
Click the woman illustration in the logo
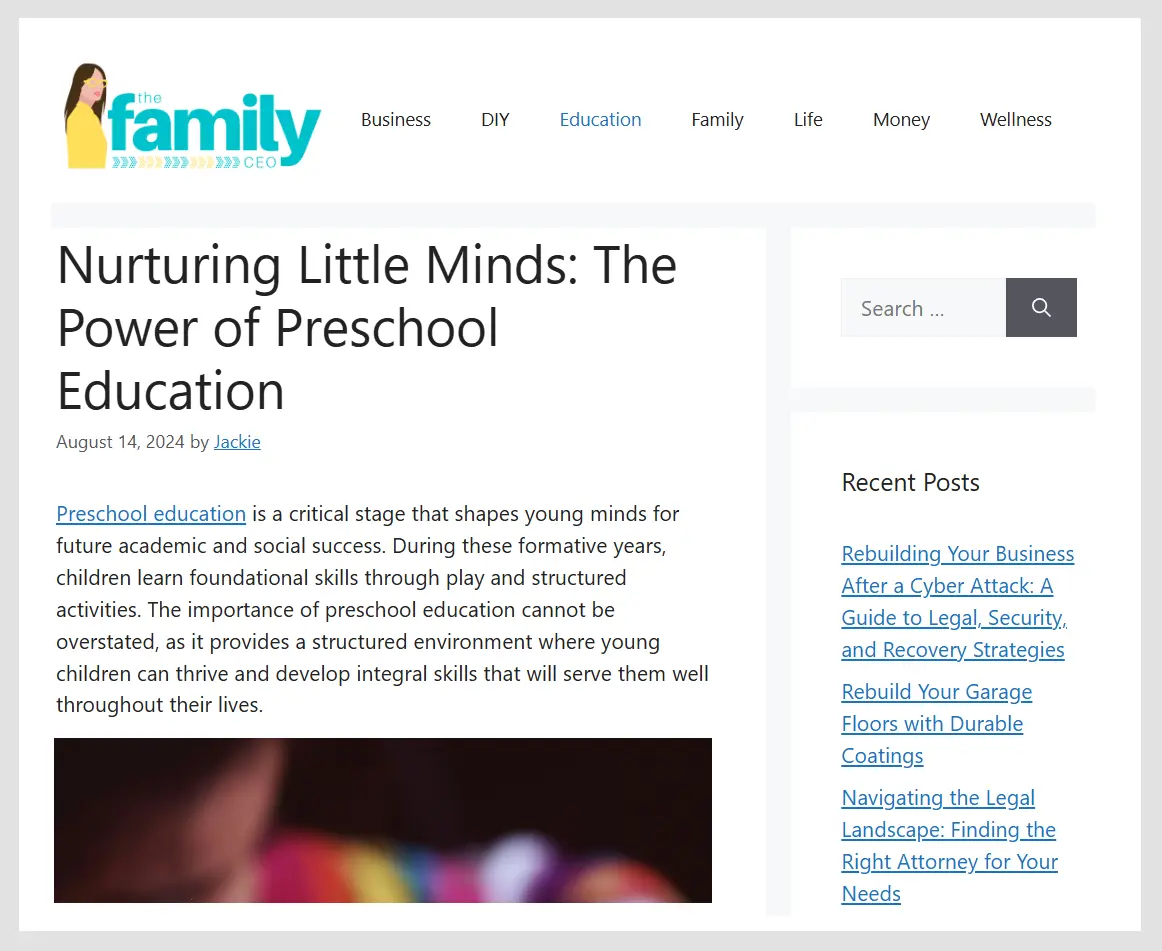[x=86, y=116]
